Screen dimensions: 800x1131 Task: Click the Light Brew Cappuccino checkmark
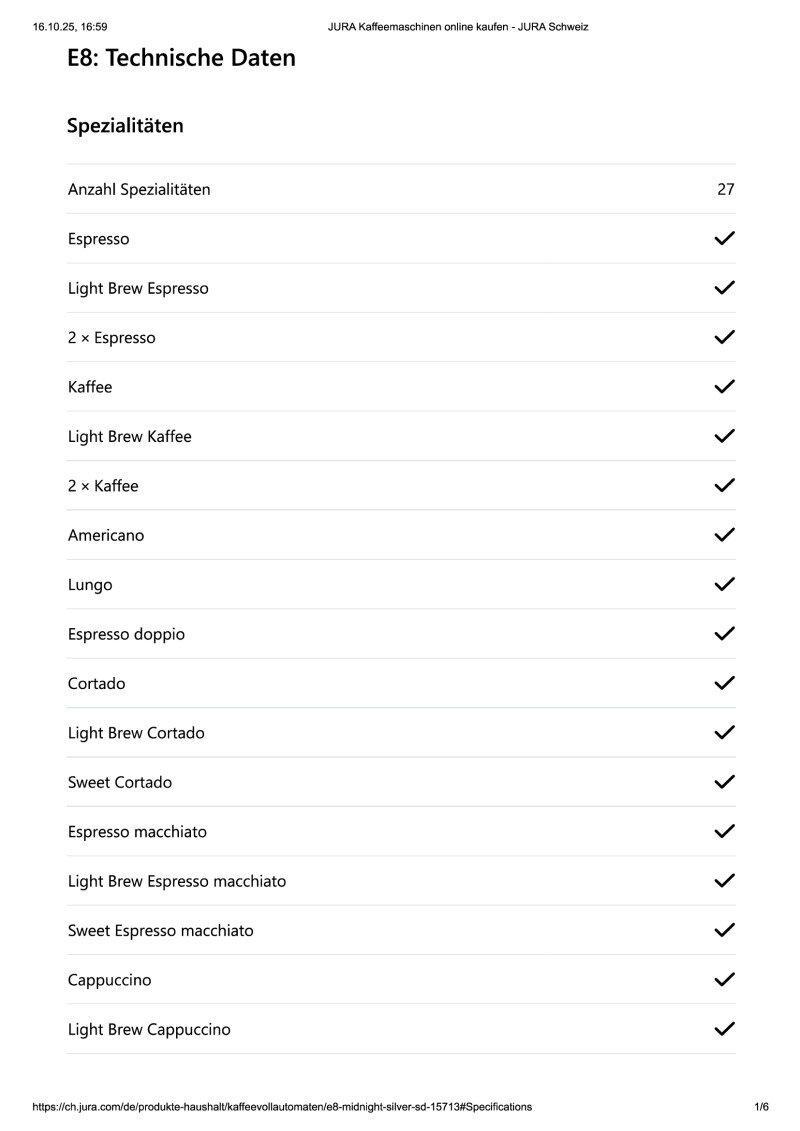point(725,1029)
